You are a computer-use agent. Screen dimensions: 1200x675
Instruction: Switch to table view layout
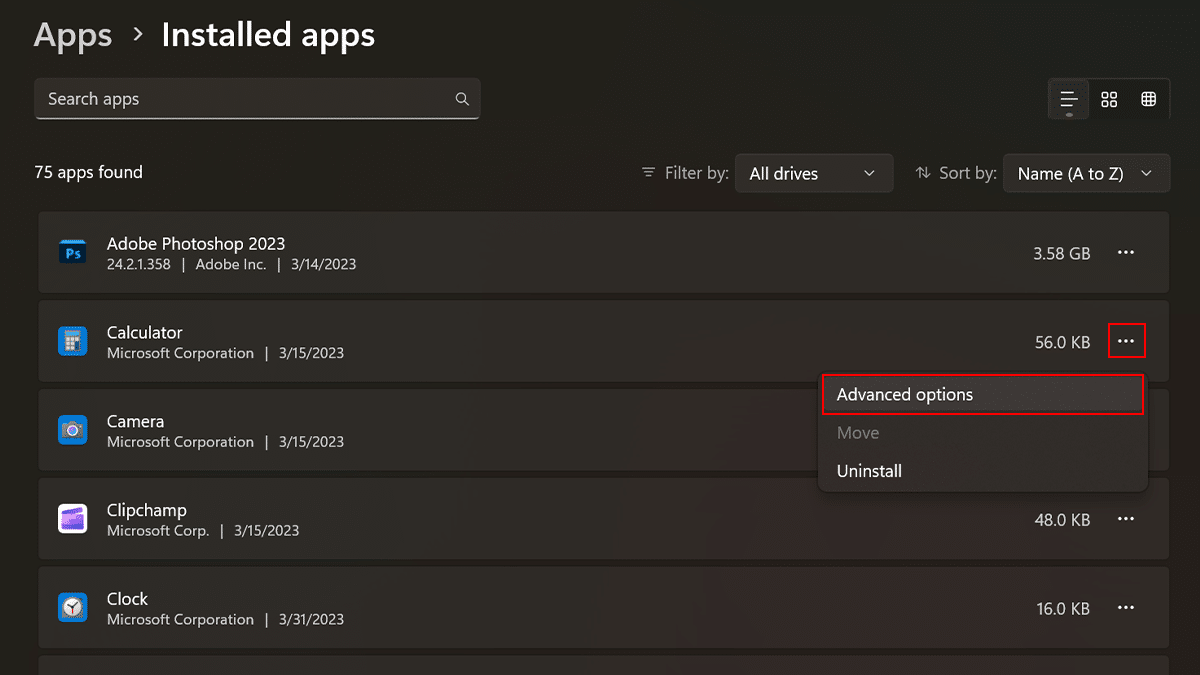point(1149,99)
